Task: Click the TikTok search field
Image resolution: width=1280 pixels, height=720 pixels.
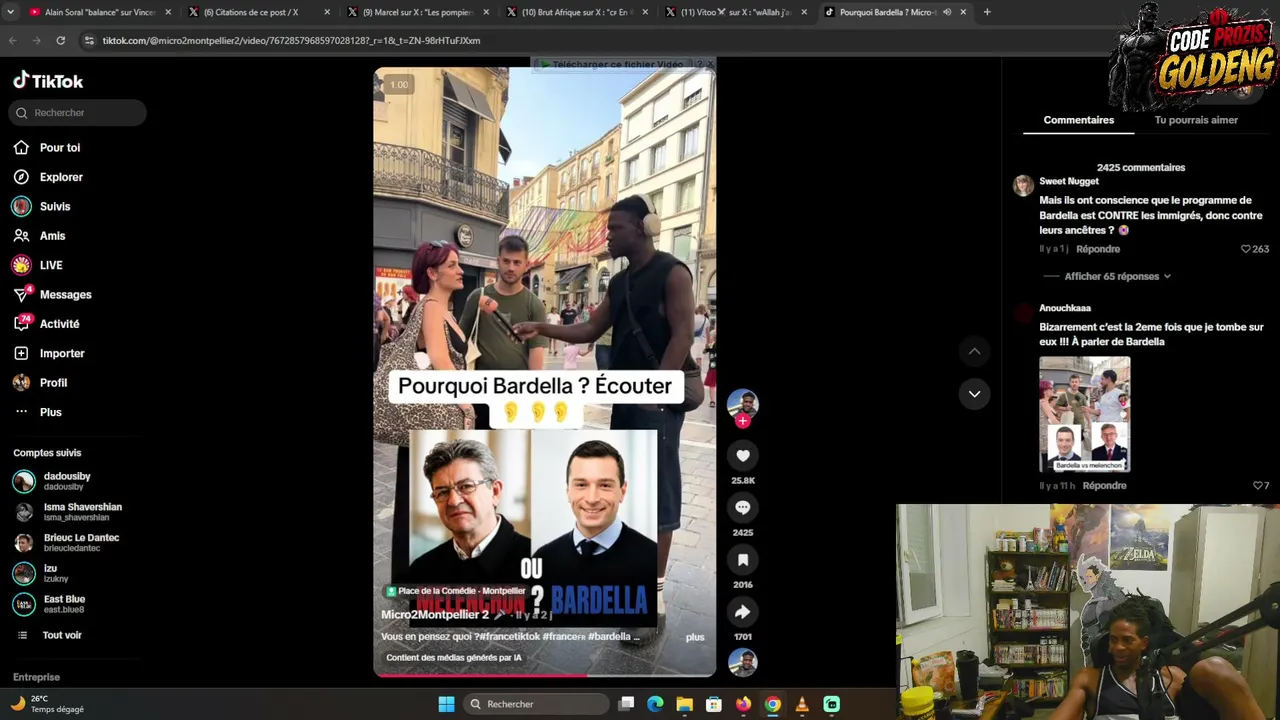Action: 78,113
